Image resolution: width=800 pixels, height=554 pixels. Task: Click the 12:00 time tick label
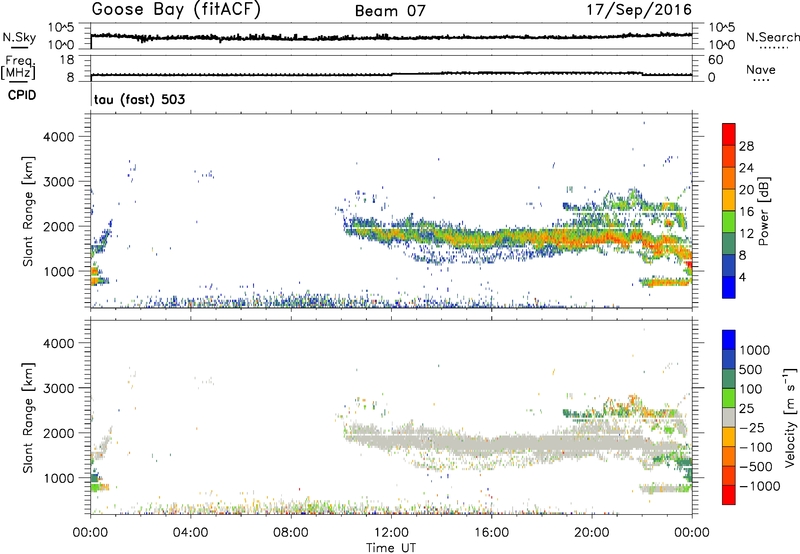point(391,533)
